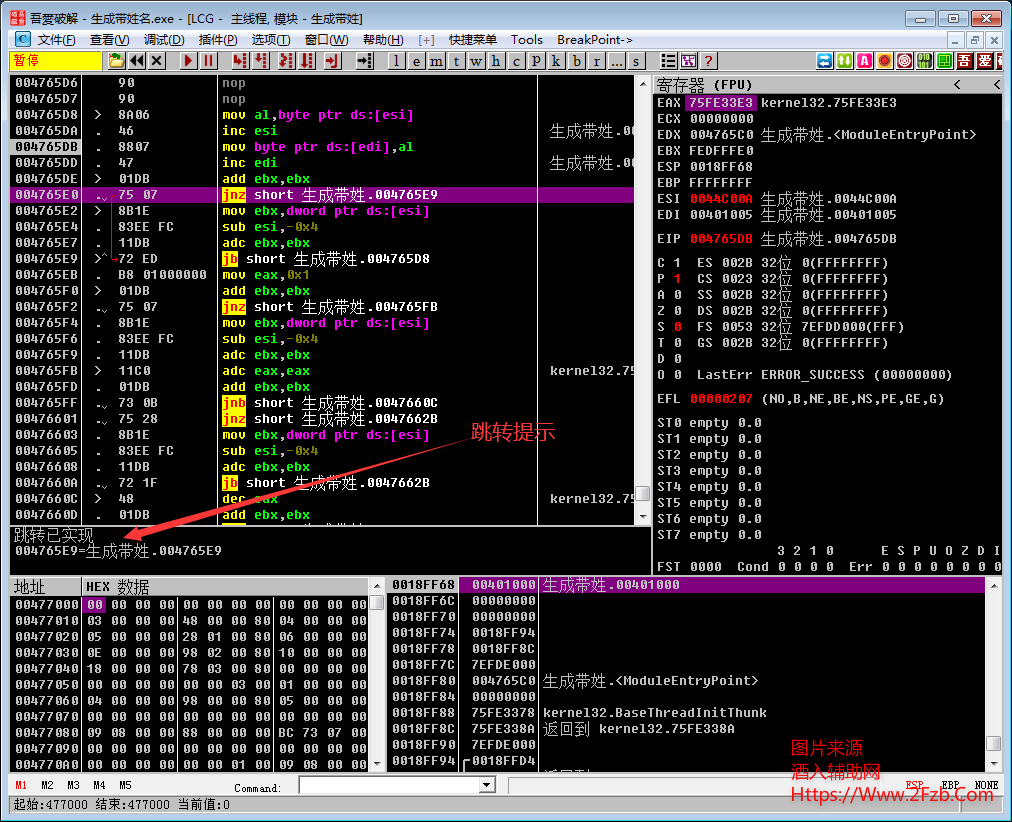Image resolution: width=1012 pixels, height=822 pixels.
Task: Open memory map with 'm' button
Action: 438,61
